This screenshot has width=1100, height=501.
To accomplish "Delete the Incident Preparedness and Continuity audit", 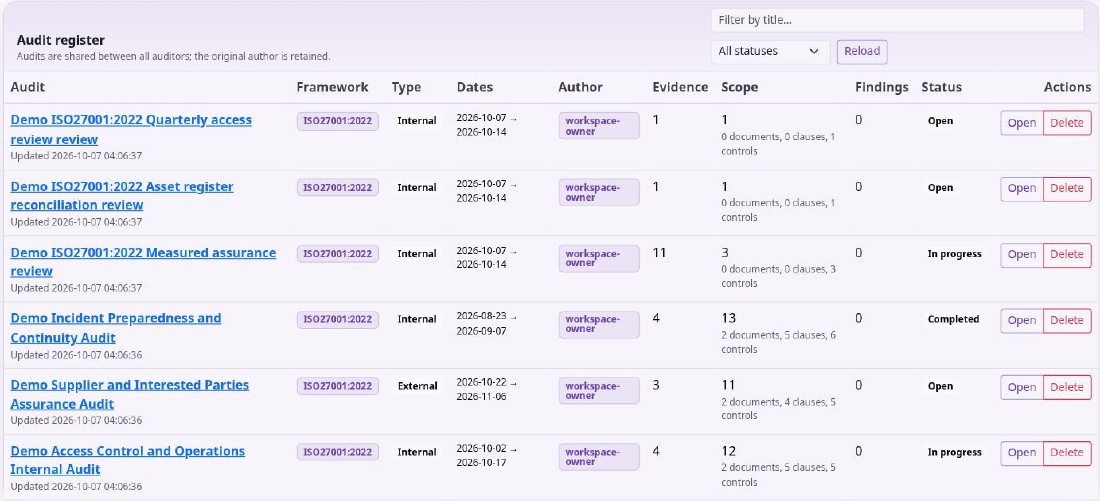I will tap(1067, 321).
